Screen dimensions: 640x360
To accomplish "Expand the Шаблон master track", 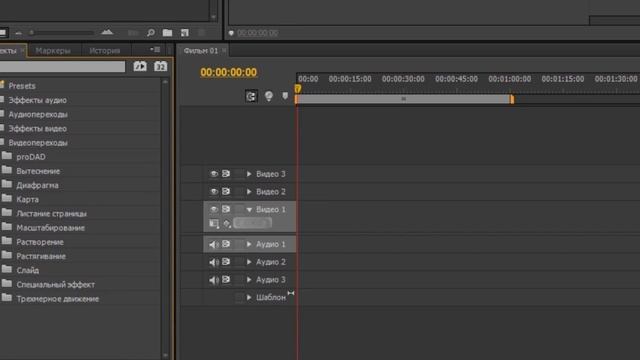I will coord(249,298).
